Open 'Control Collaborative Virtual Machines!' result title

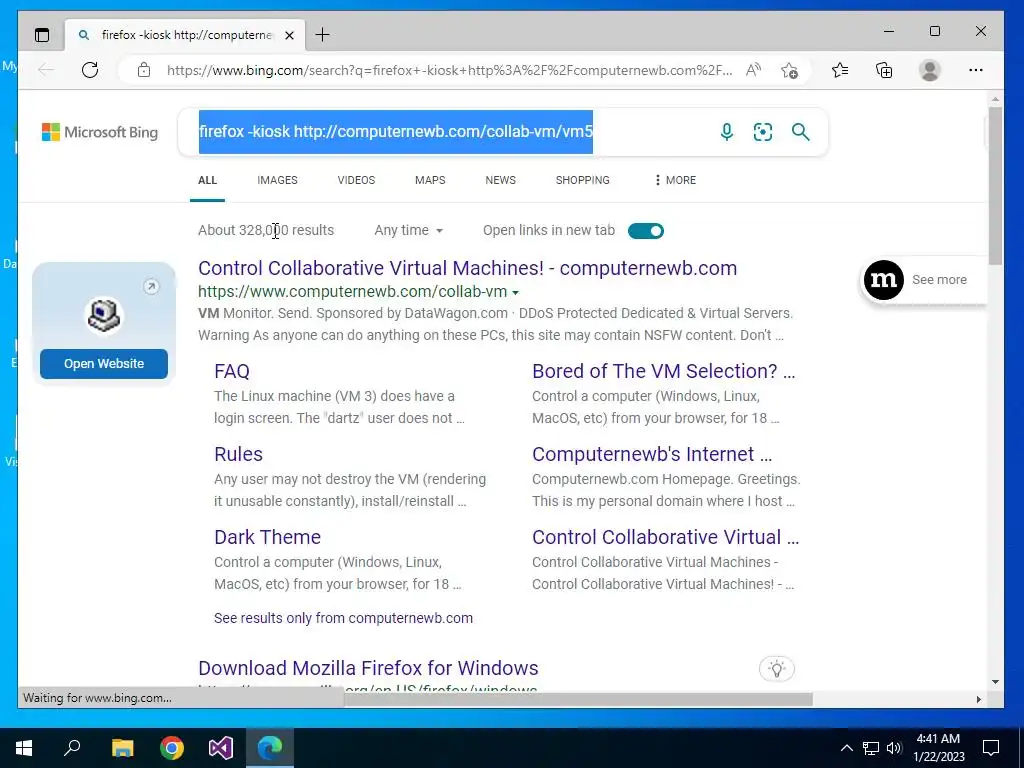point(468,268)
